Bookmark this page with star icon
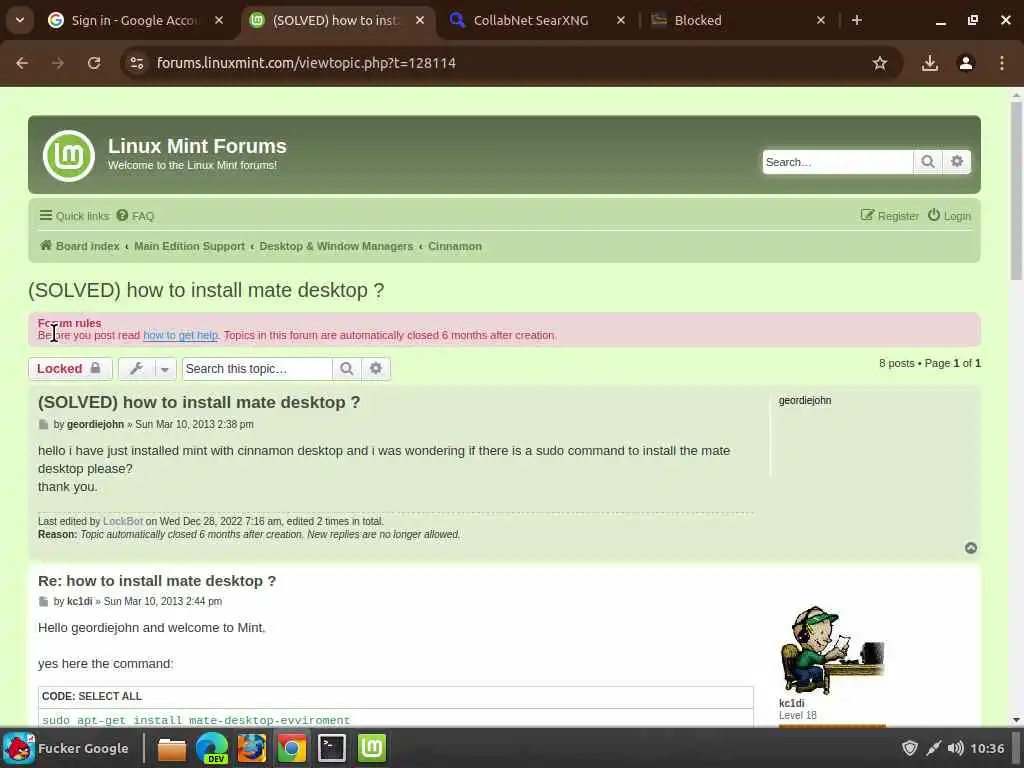Image resolution: width=1024 pixels, height=768 pixels. pos(880,63)
